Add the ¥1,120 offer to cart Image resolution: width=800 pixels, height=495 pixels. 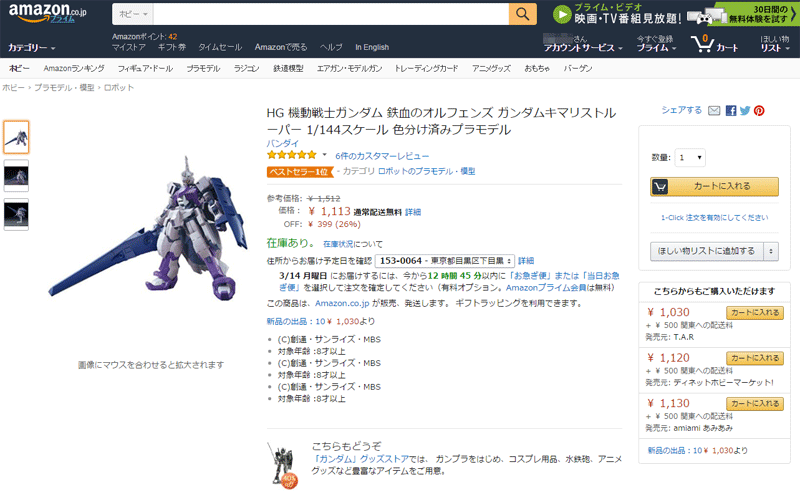click(755, 358)
